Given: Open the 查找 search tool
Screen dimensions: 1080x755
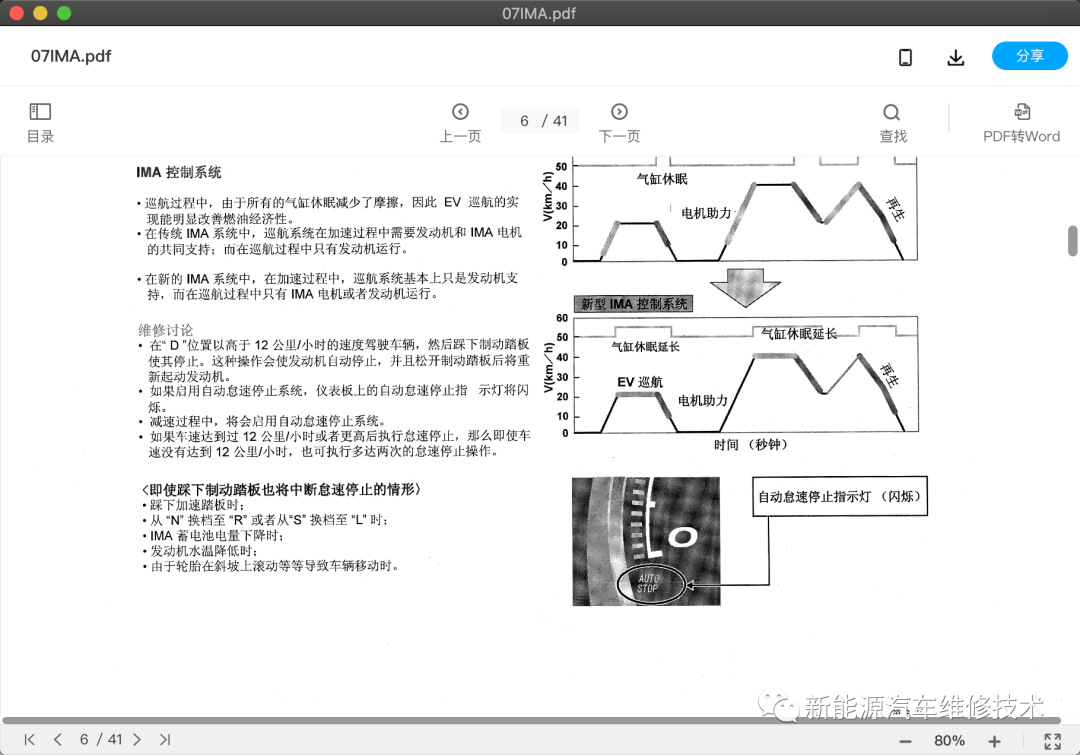Looking at the screenshot, I should coord(892,122).
